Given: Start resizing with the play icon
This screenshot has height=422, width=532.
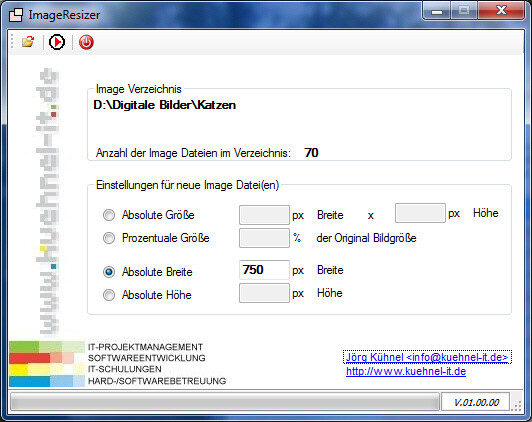Looking at the screenshot, I should tap(57, 42).
